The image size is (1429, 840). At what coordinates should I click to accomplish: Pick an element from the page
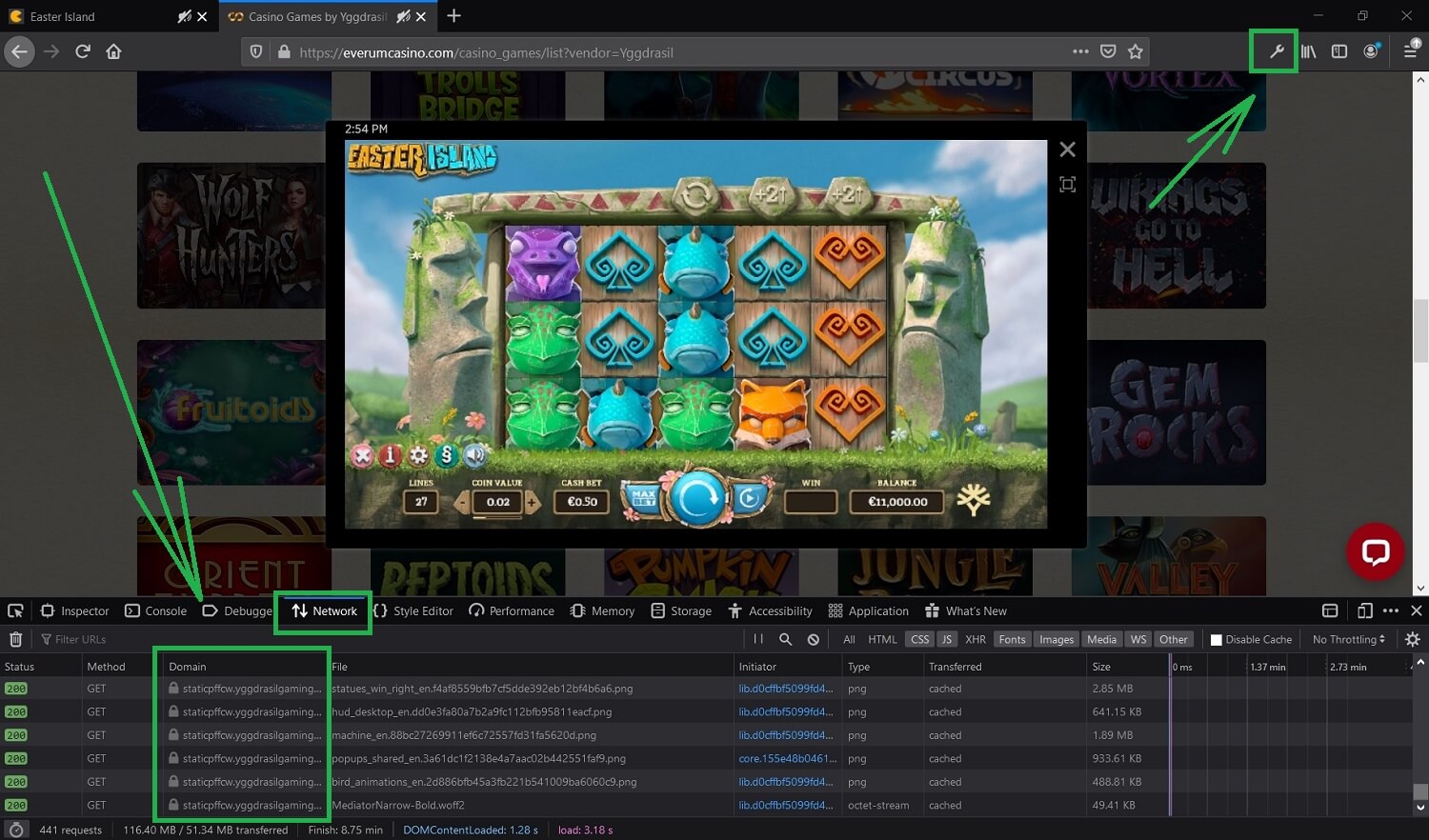pyautogui.click(x=15, y=610)
